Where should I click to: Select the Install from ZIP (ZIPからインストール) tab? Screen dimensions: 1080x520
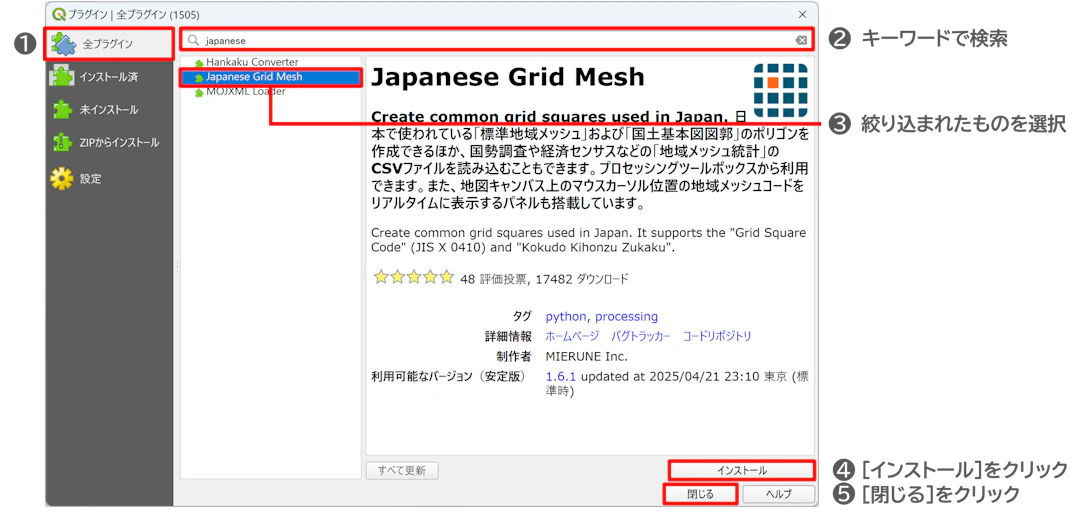(x=110, y=143)
